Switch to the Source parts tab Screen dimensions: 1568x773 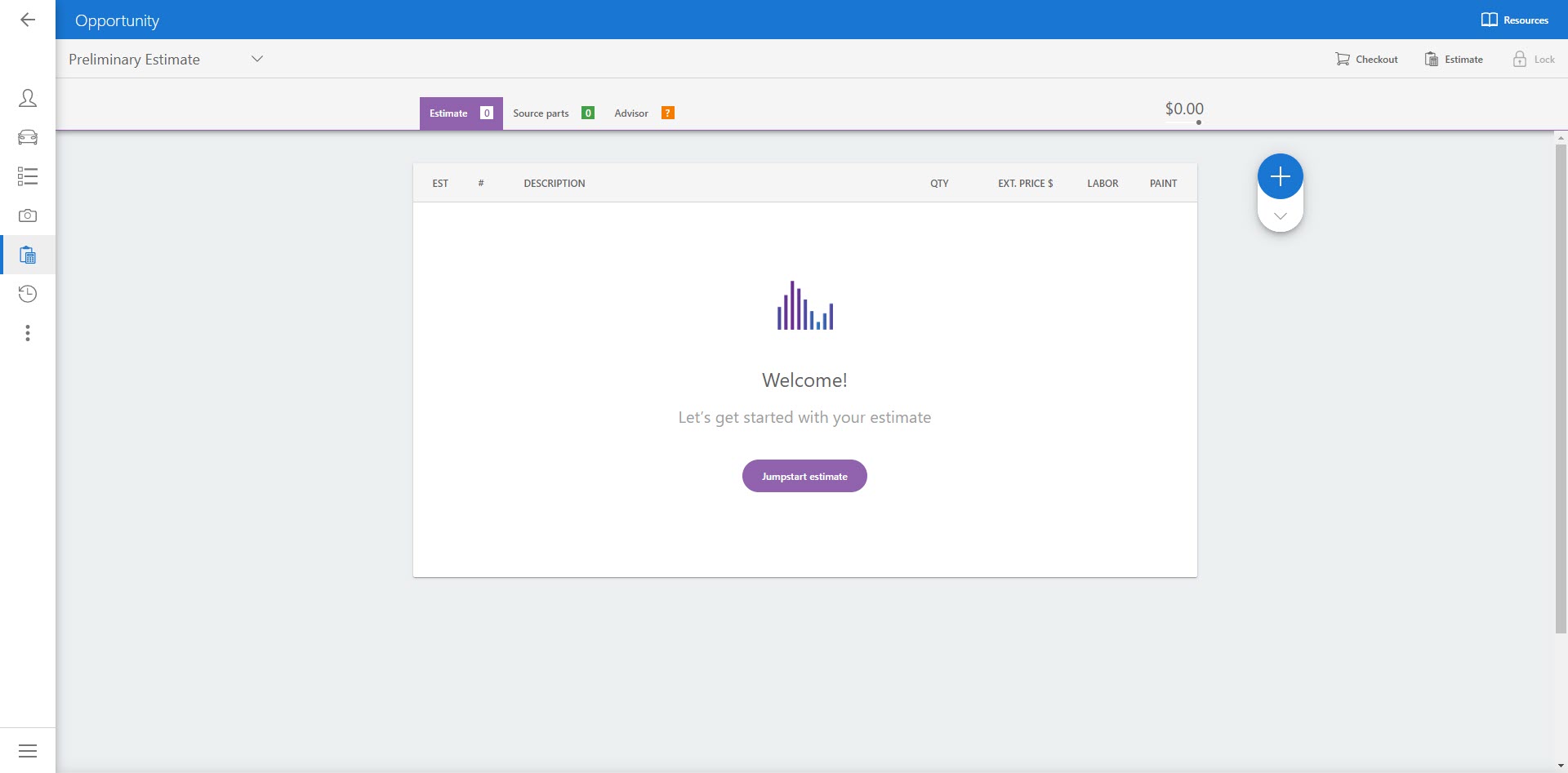552,113
